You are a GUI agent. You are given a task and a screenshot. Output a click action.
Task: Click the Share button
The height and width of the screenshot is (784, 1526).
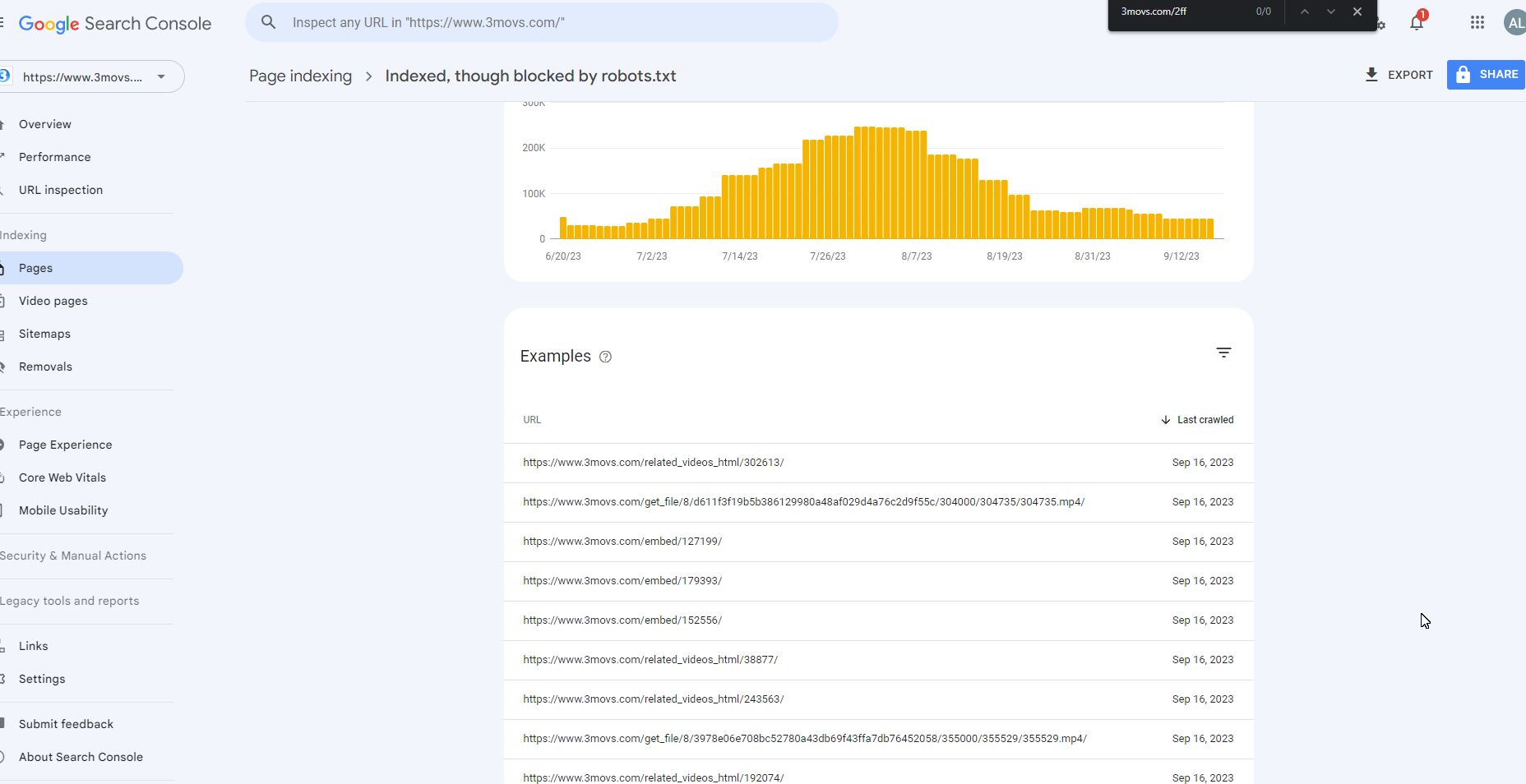[1486, 75]
